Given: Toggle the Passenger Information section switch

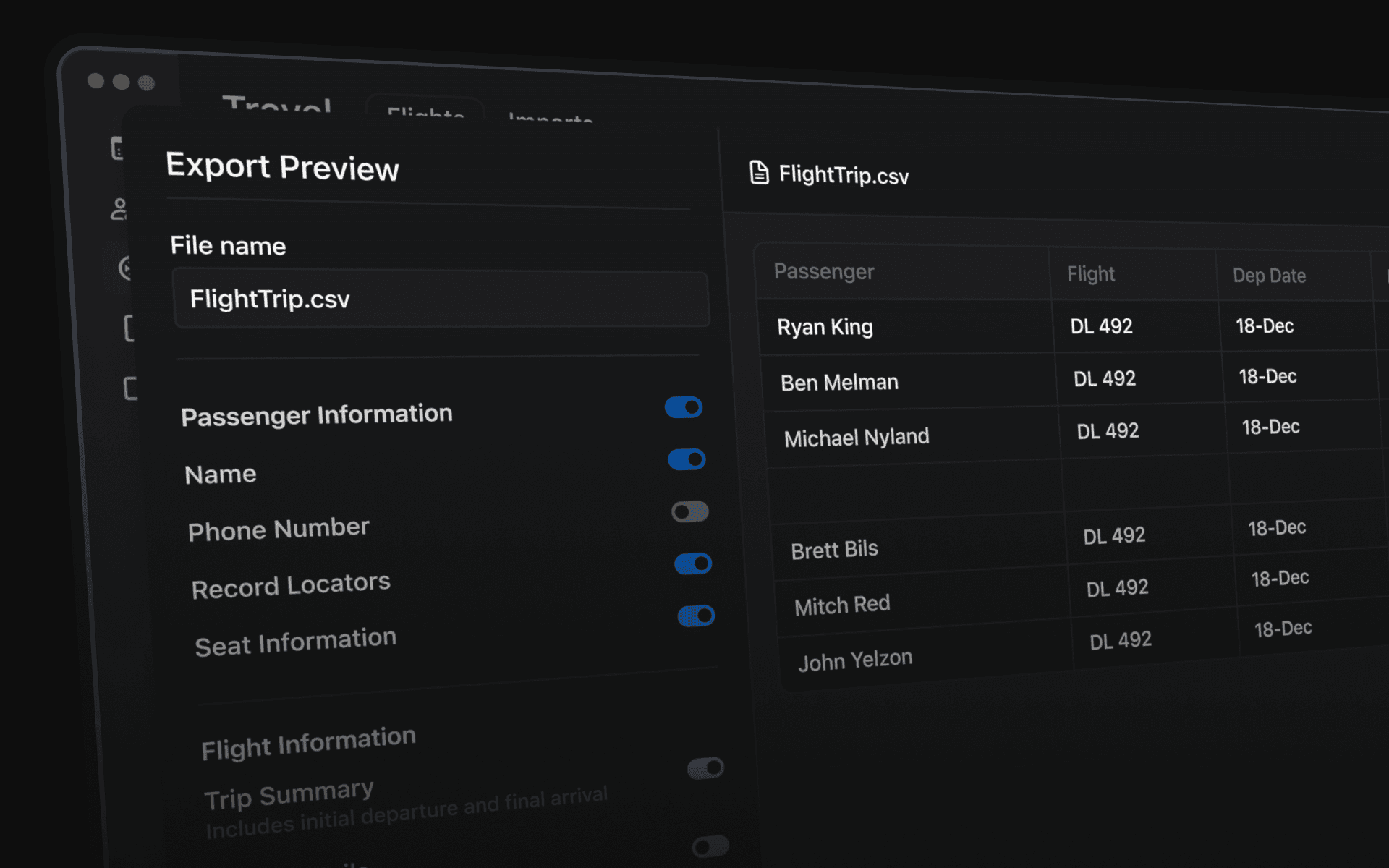Looking at the screenshot, I should click(684, 407).
